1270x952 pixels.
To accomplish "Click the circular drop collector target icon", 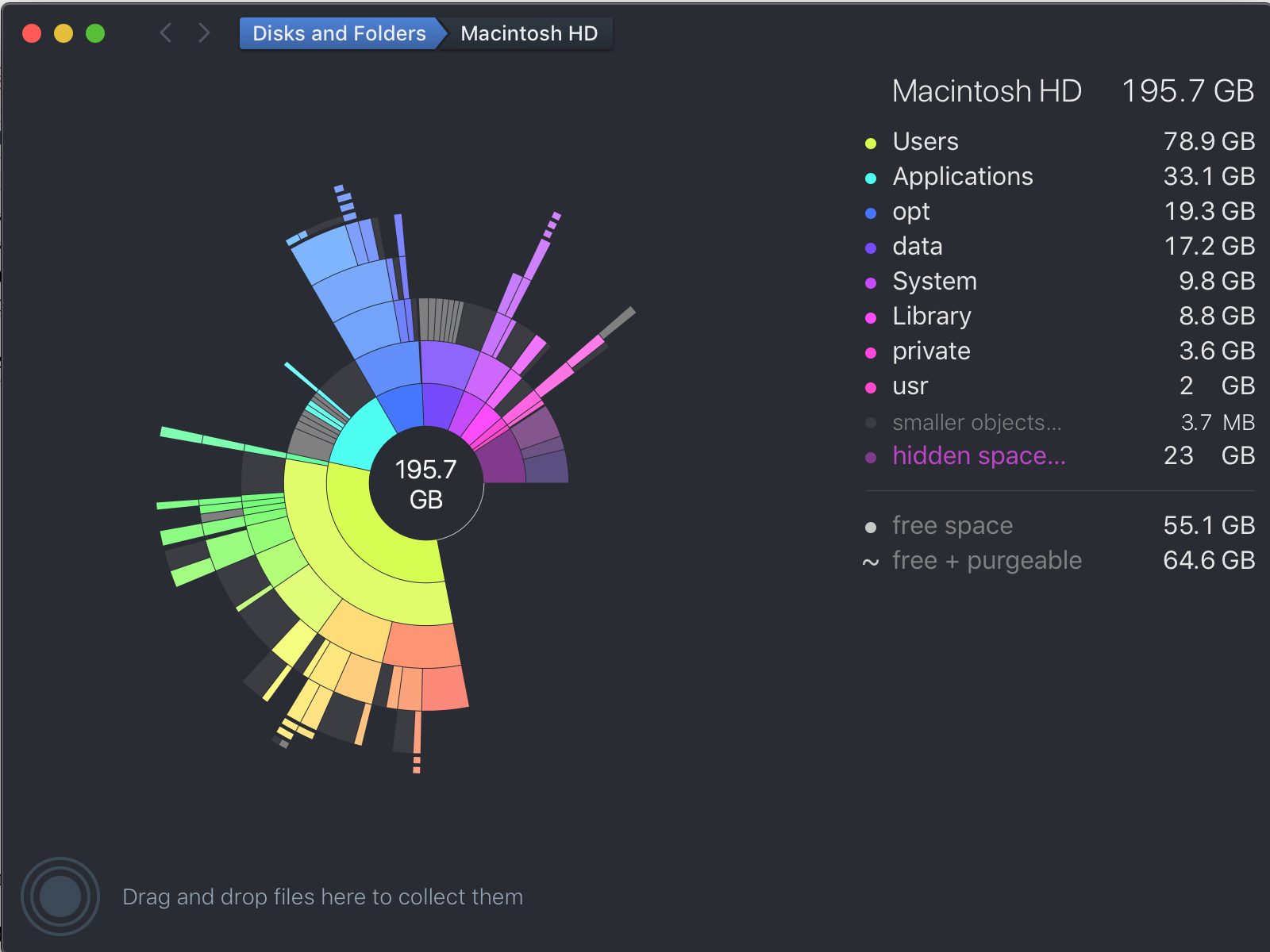I will [x=60, y=896].
